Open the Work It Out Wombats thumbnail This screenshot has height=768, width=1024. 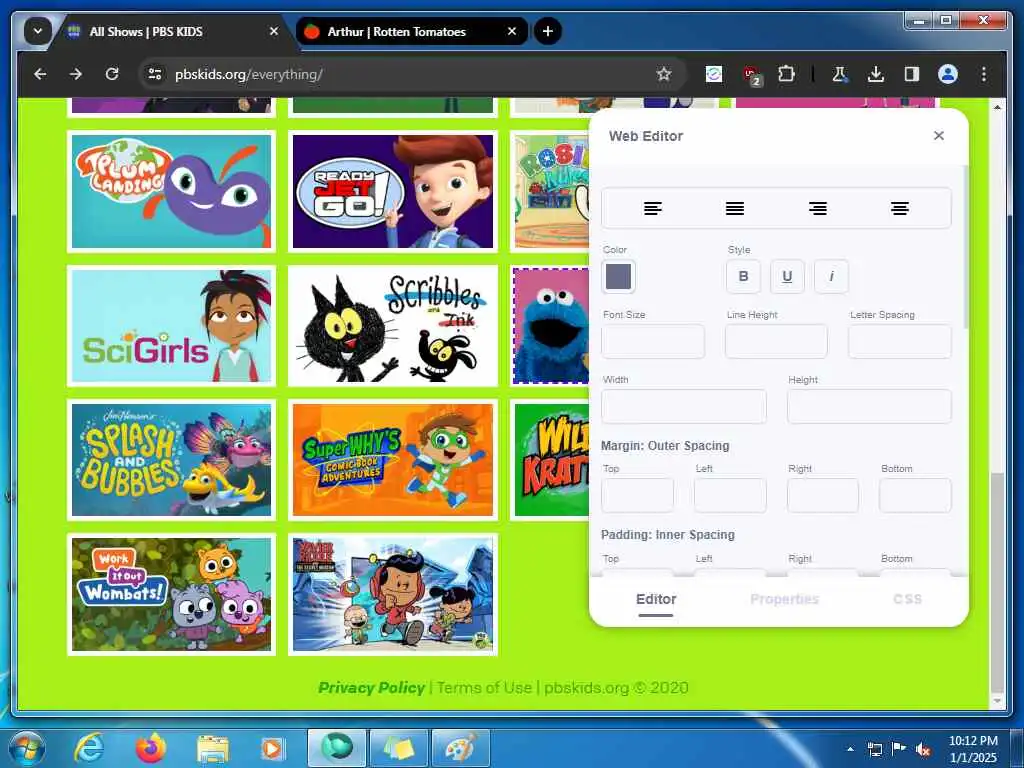[171, 594]
